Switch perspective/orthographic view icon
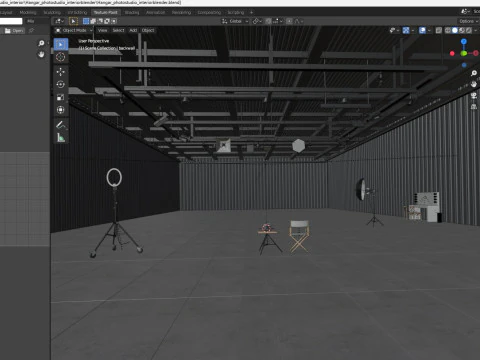The image size is (480, 360). (x=474, y=107)
